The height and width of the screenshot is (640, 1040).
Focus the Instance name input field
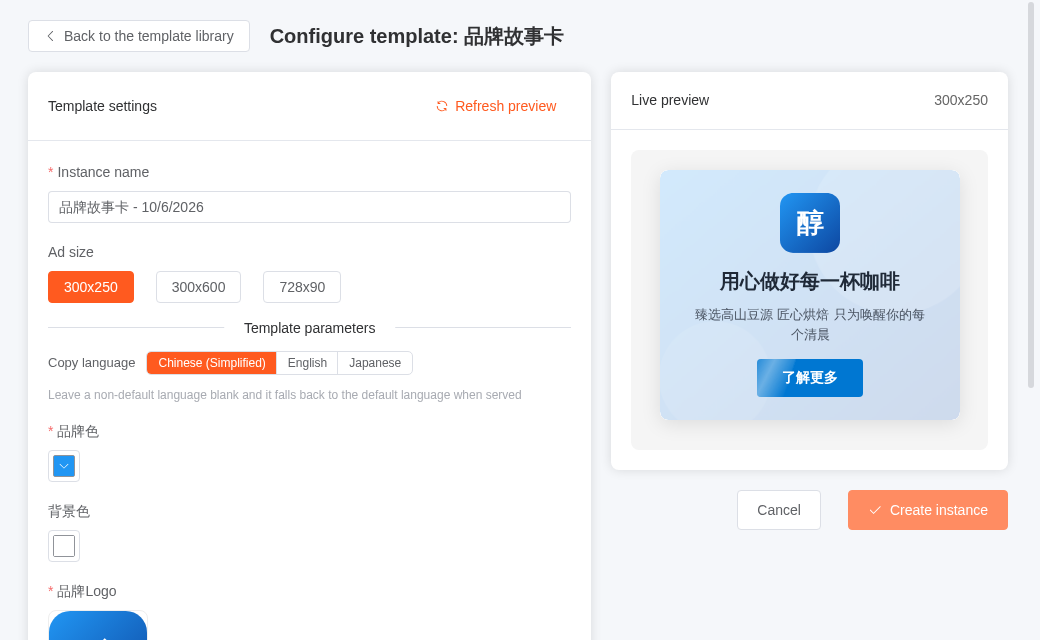pyautogui.click(x=309, y=207)
